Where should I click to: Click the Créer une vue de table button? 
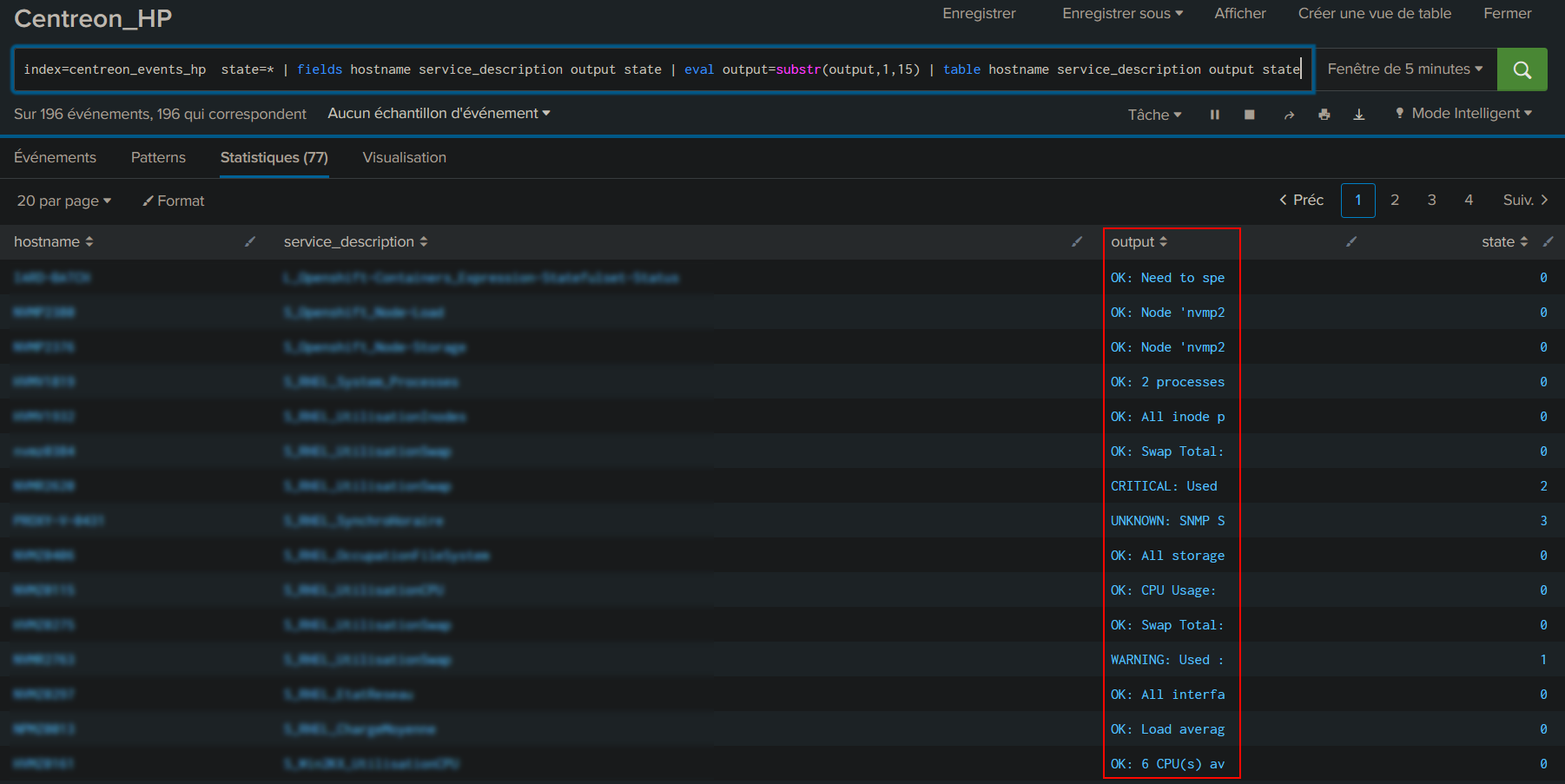coord(1374,14)
